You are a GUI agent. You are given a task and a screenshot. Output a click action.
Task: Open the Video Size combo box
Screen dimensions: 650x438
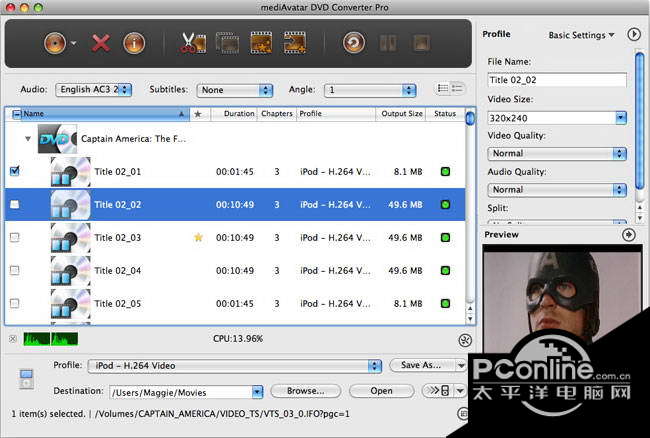coord(557,118)
